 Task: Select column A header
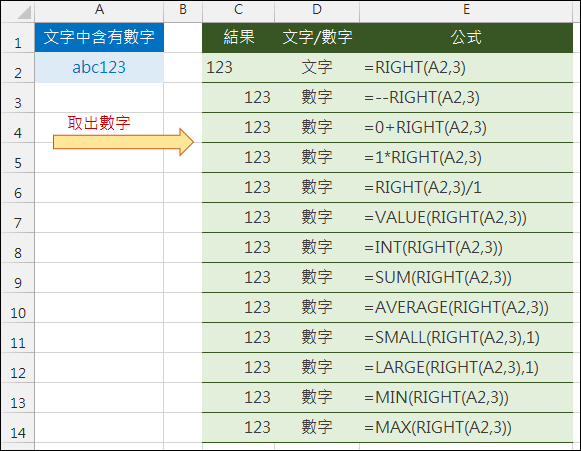pyautogui.click(x=99, y=10)
